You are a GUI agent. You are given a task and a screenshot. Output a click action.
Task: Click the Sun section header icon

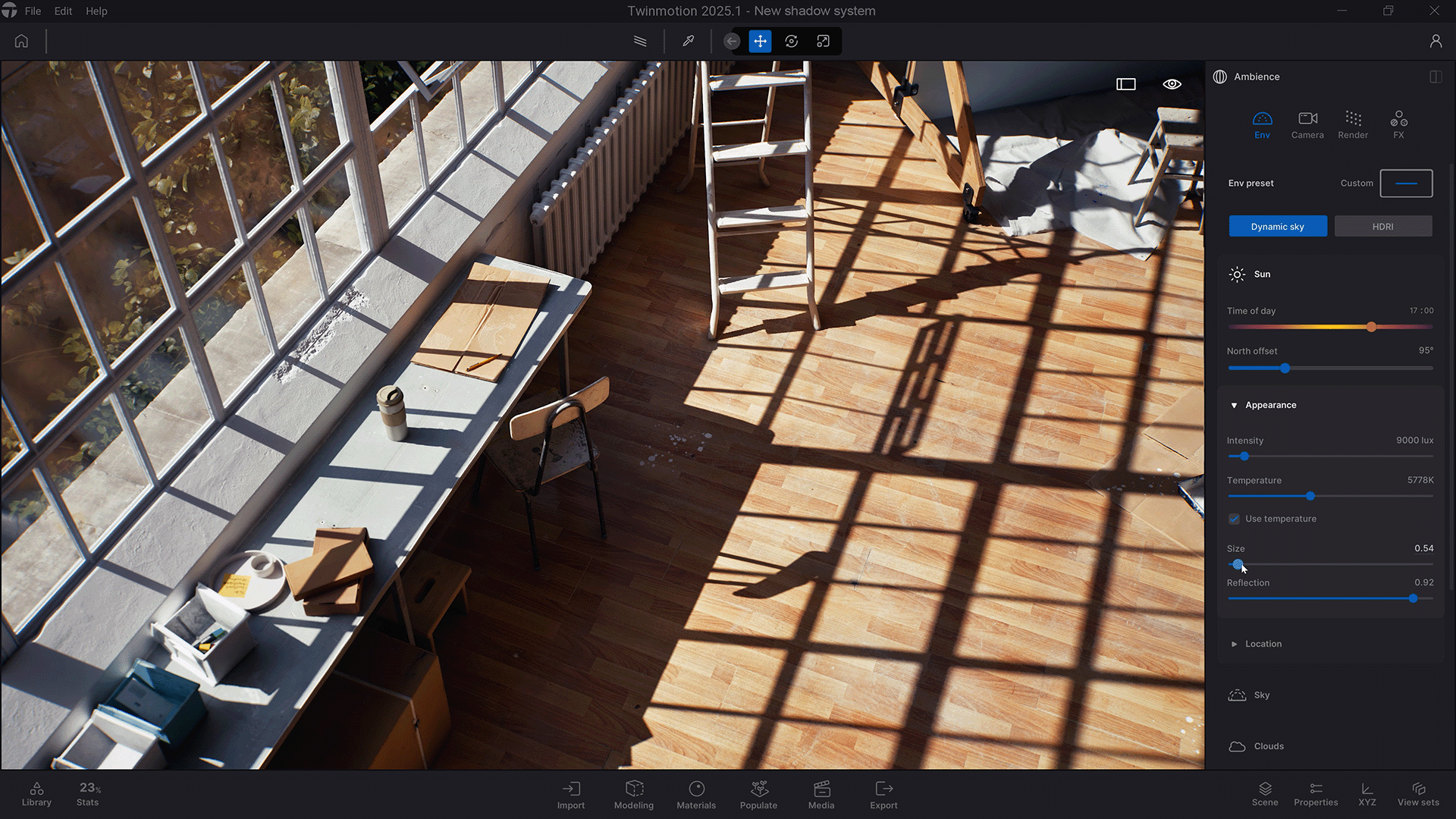click(1237, 275)
